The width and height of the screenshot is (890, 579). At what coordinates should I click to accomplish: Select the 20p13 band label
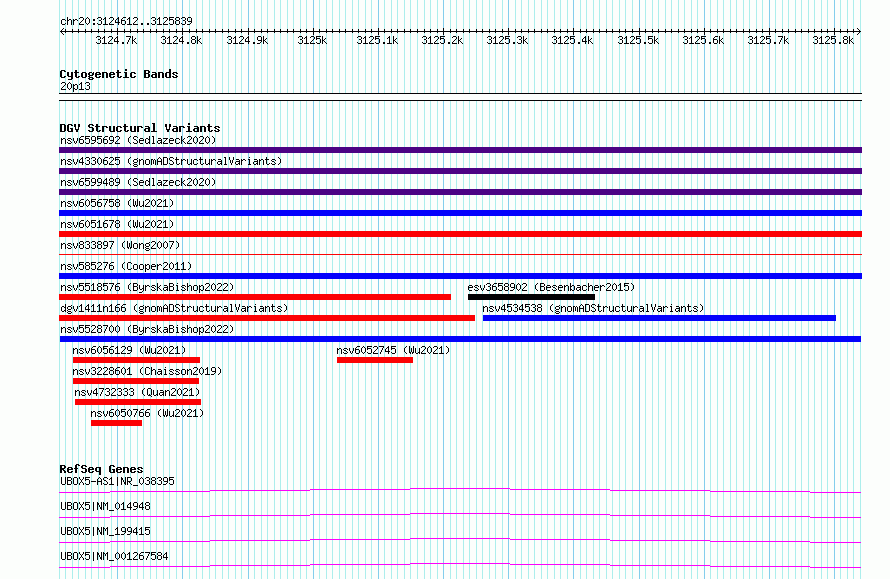(75, 86)
